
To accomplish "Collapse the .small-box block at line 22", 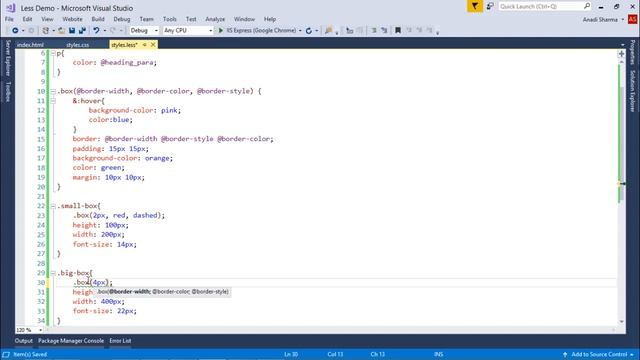I will tap(53, 206).
